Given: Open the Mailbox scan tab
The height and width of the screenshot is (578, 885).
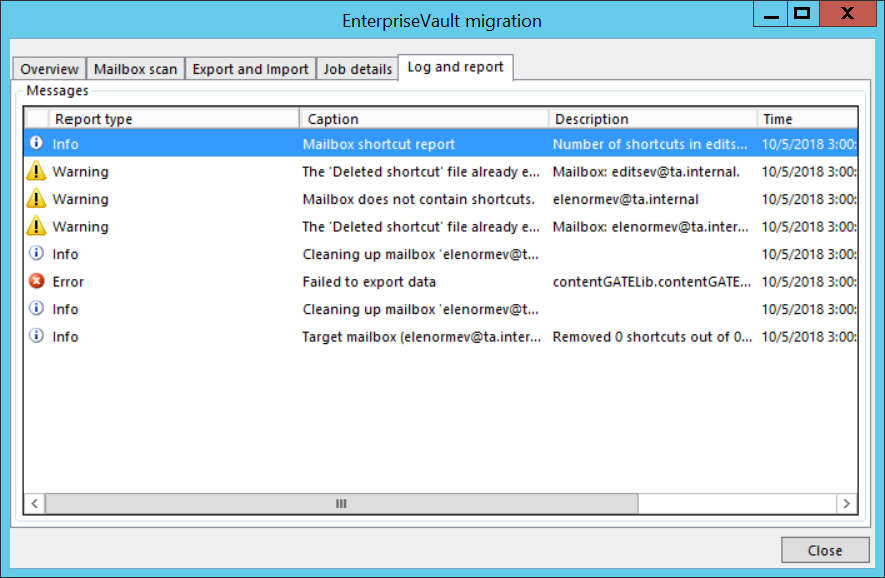Looking at the screenshot, I should click(135, 69).
